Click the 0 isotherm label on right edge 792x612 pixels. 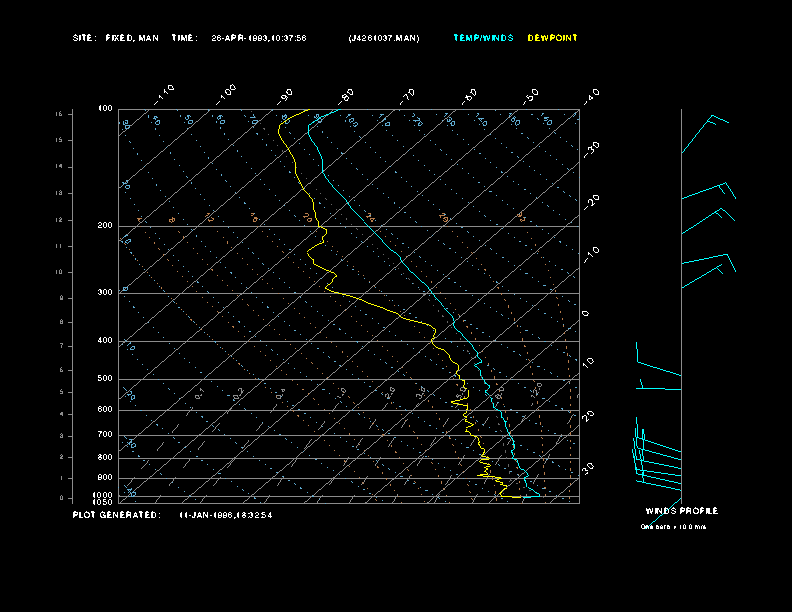[586, 313]
